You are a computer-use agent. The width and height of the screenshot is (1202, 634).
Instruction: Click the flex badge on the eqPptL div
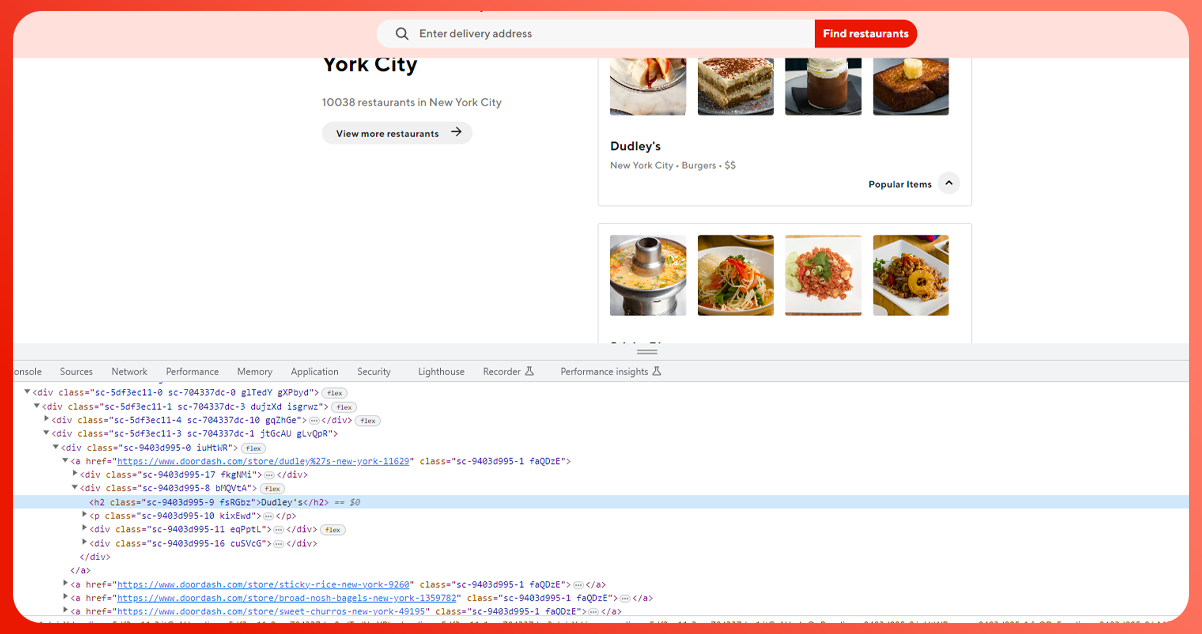[333, 530]
